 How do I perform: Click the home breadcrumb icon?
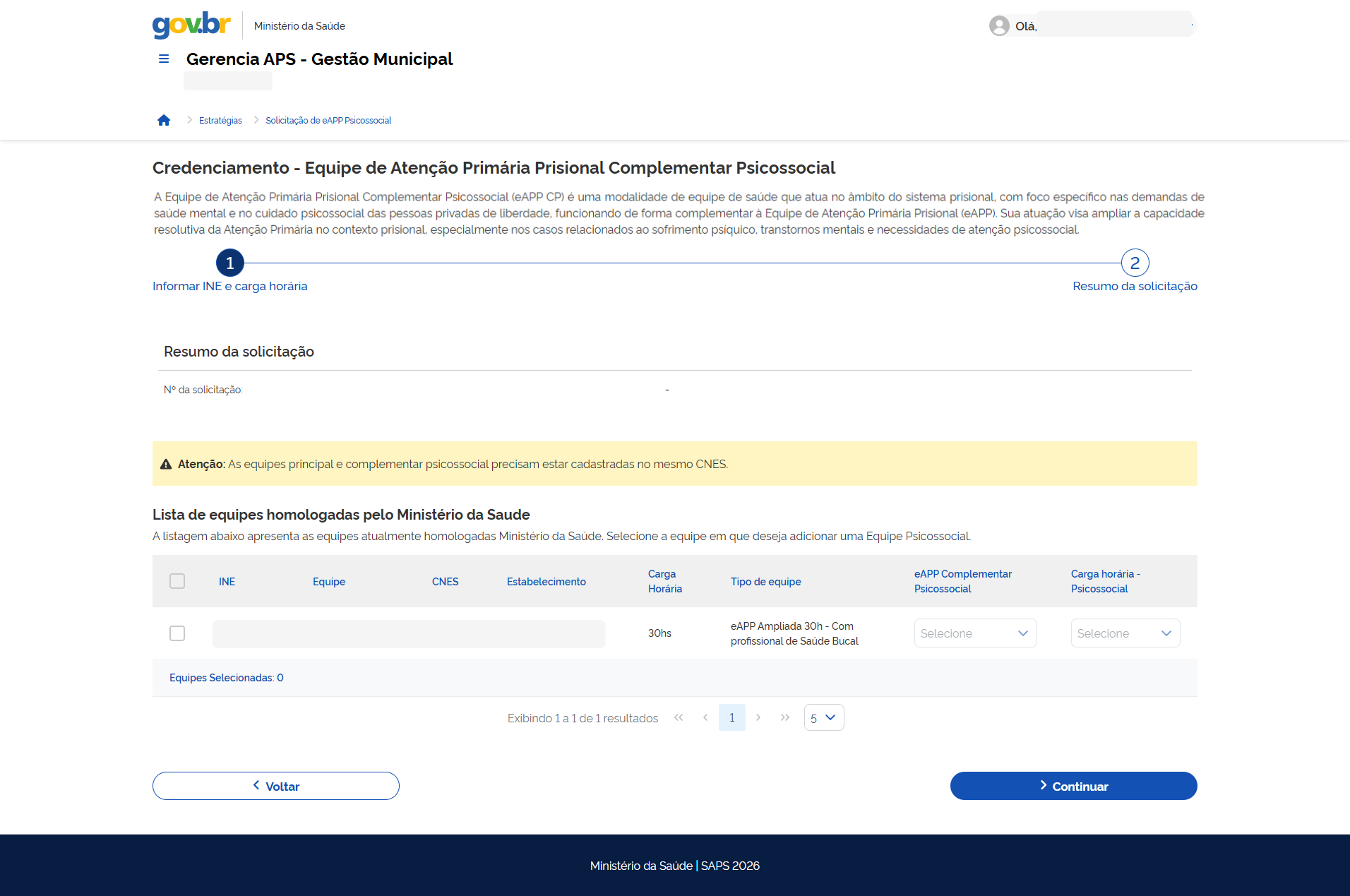tap(164, 120)
